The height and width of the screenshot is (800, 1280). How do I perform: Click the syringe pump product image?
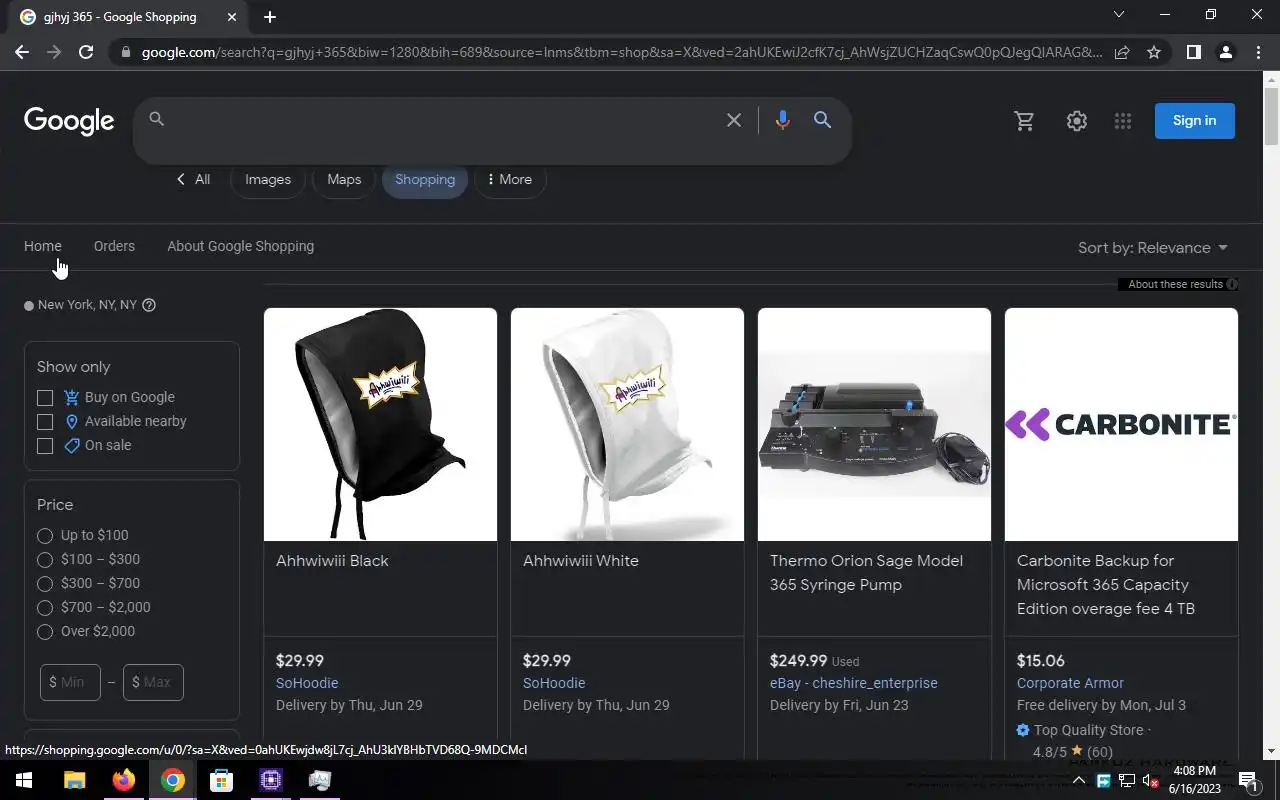click(874, 424)
